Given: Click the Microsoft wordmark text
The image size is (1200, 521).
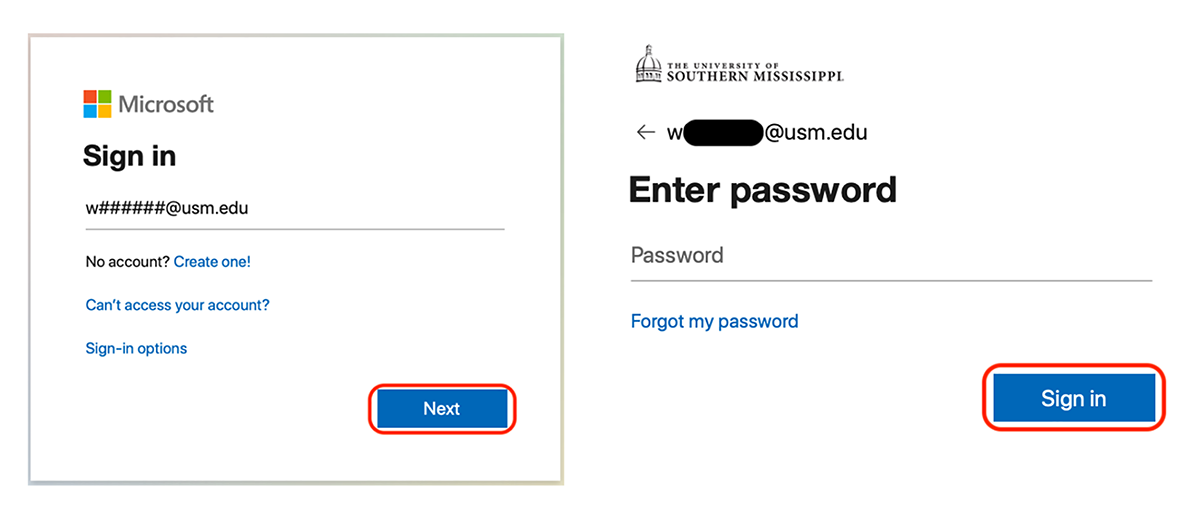Looking at the screenshot, I should 166,104.
